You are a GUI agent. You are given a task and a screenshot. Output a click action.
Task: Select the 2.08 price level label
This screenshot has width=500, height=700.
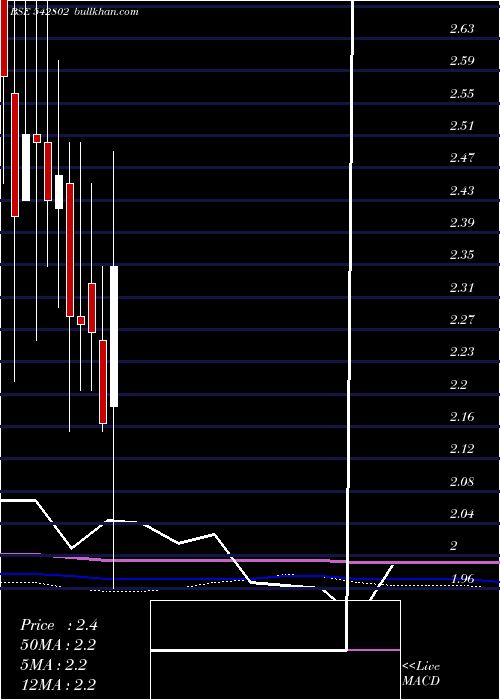point(462,482)
